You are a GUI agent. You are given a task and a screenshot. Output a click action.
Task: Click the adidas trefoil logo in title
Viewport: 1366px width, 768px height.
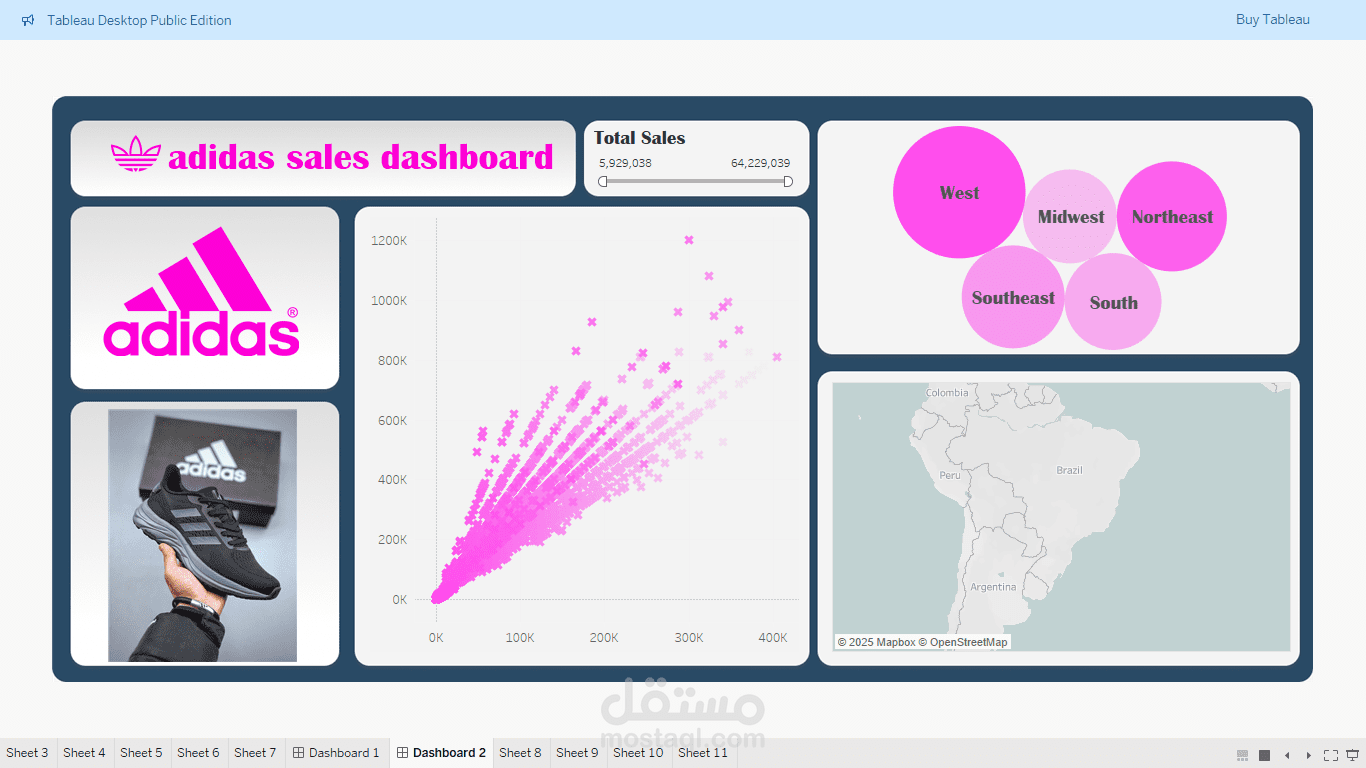point(136,154)
